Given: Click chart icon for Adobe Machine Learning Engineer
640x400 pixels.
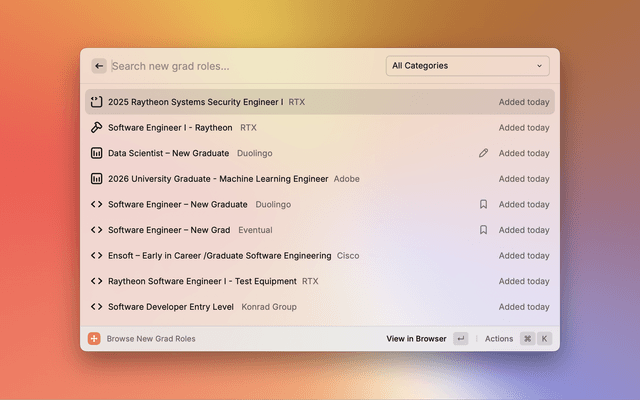Looking at the screenshot, I should pos(96,179).
